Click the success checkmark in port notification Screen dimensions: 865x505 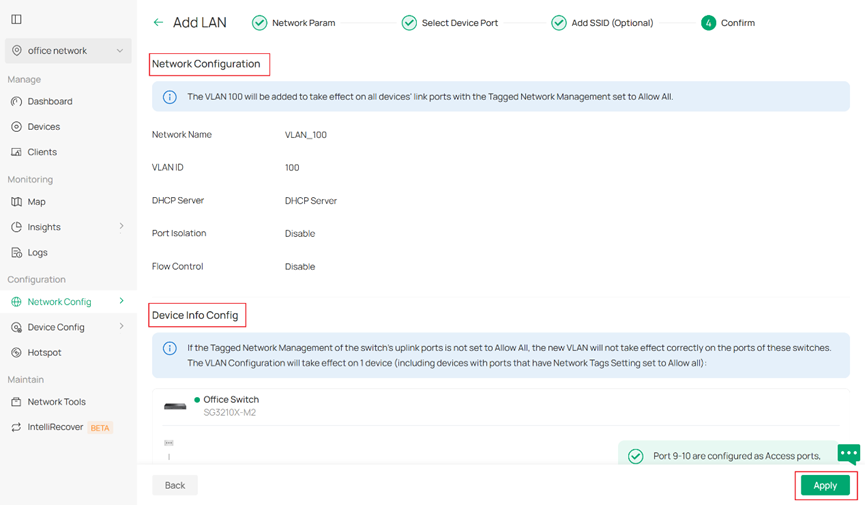636,456
